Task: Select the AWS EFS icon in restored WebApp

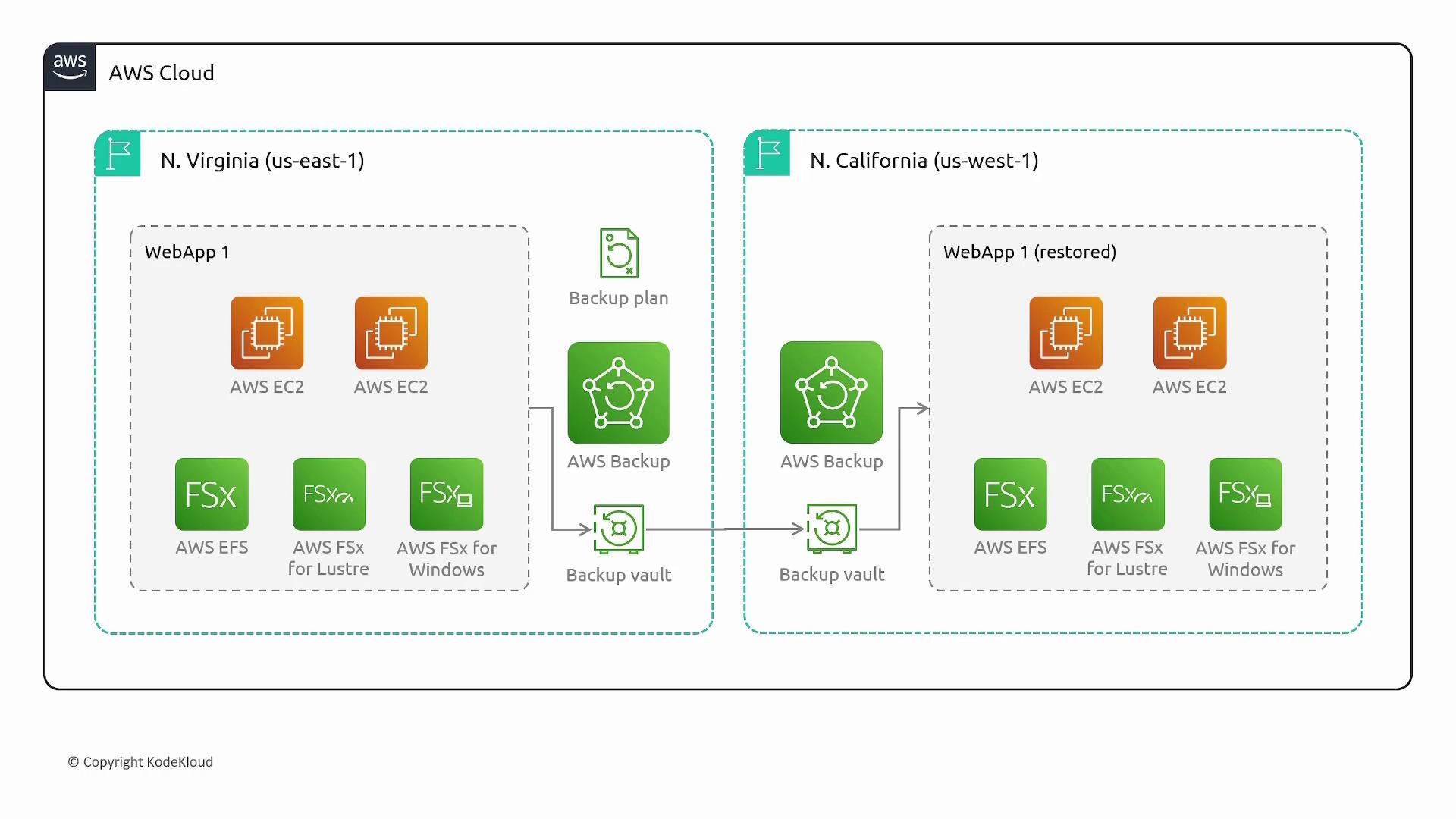Action: click(x=1010, y=494)
